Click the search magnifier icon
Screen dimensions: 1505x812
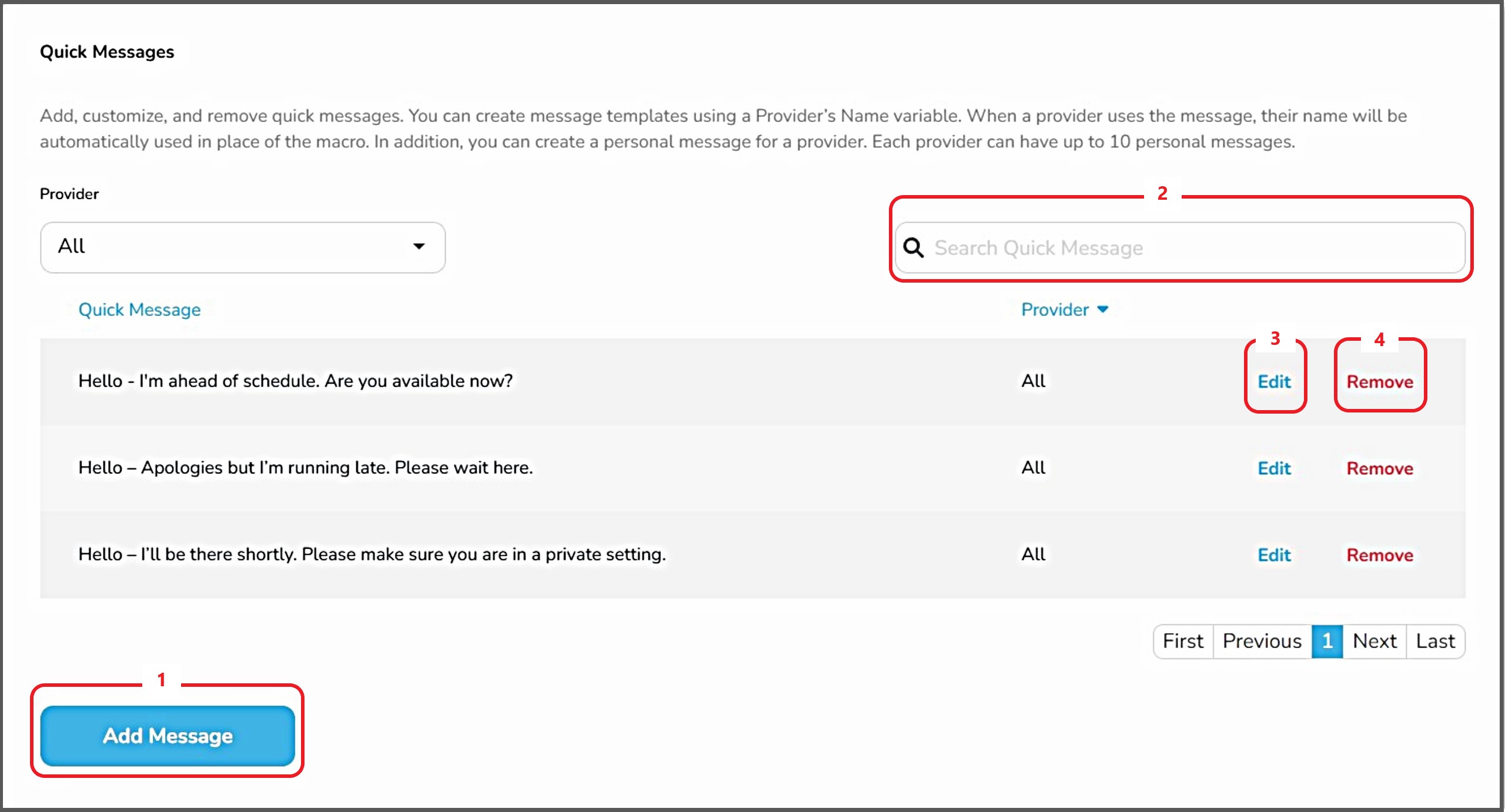(913, 248)
